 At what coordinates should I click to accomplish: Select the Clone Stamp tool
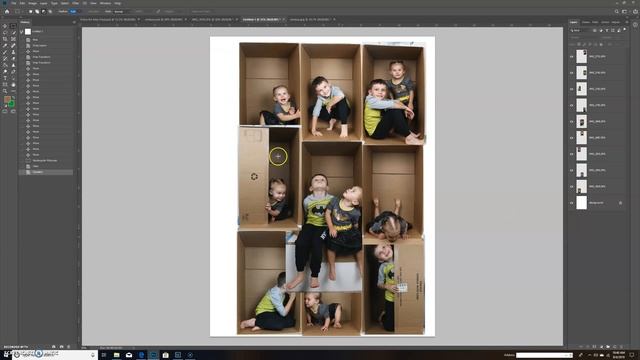[x=13, y=52]
